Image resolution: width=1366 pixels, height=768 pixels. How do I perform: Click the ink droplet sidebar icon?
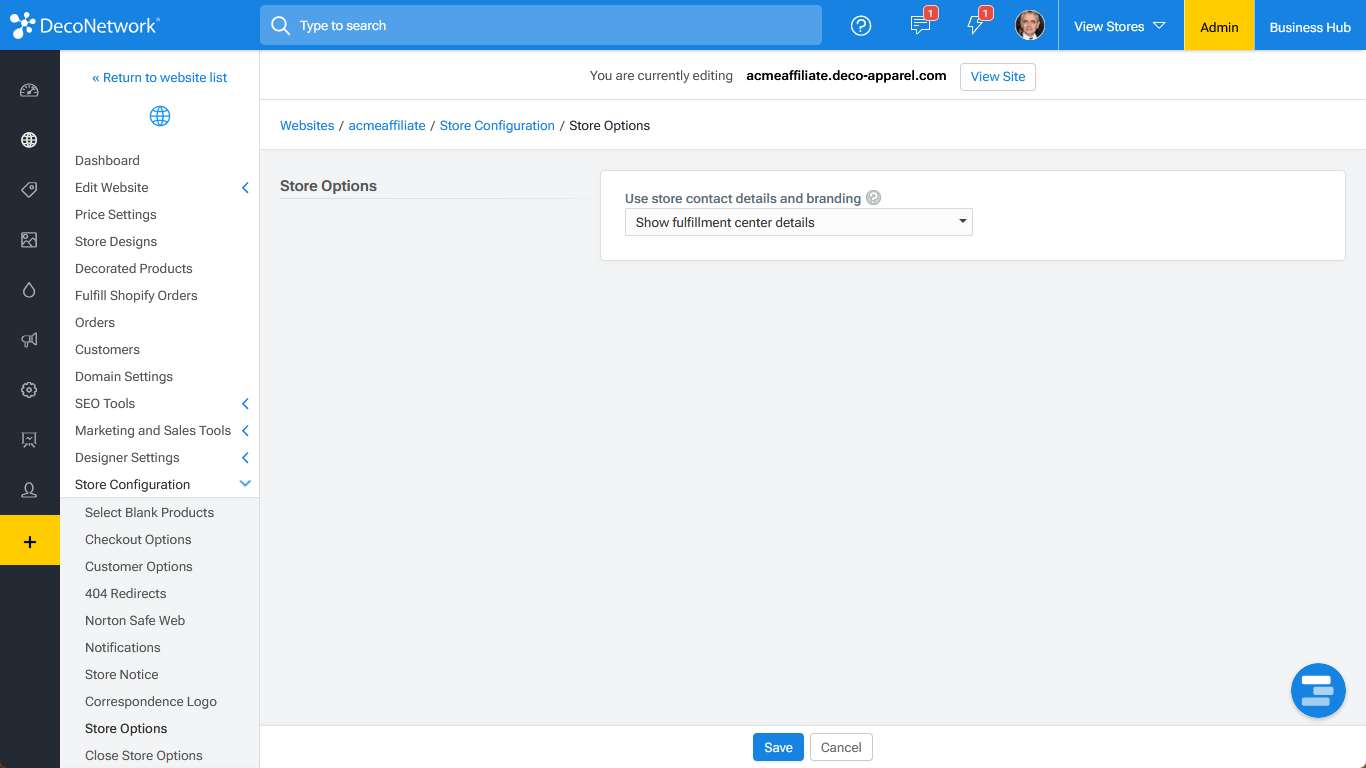point(29,290)
